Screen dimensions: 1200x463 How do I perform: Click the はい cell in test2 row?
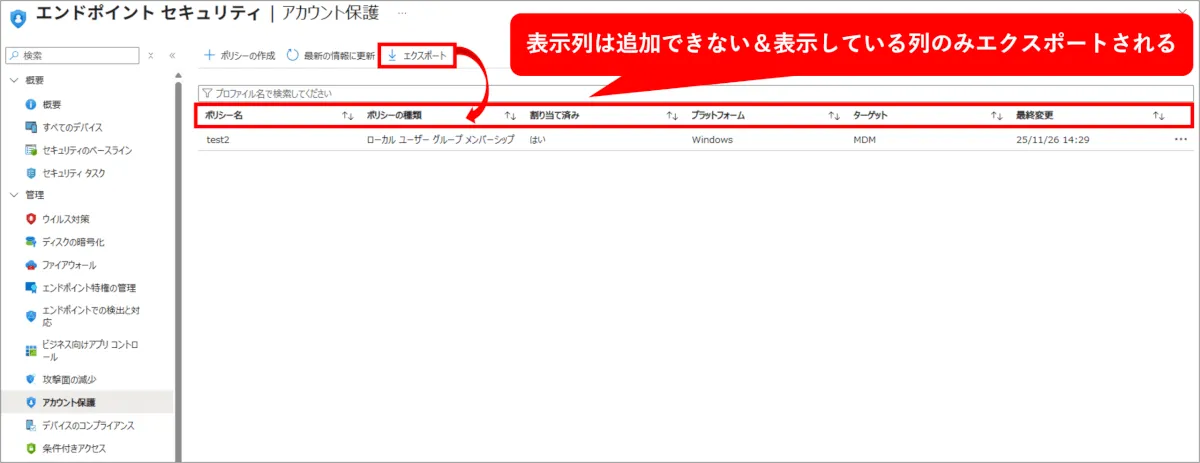click(x=537, y=140)
